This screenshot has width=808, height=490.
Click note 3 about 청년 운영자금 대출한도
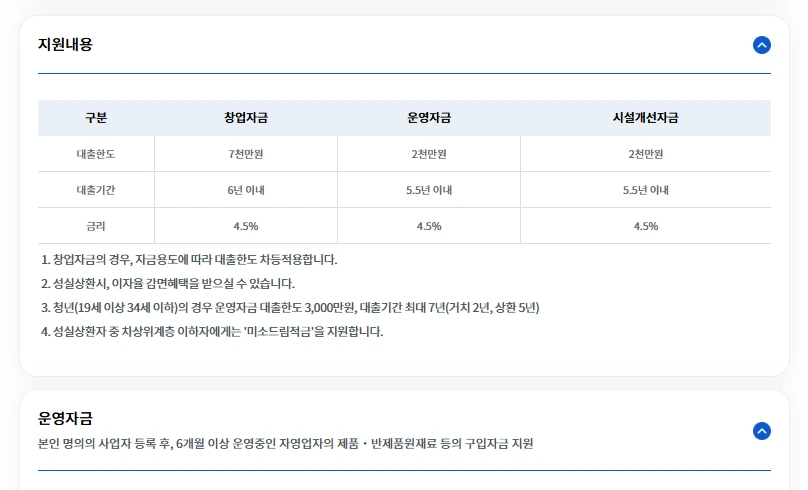(x=290, y=308)
